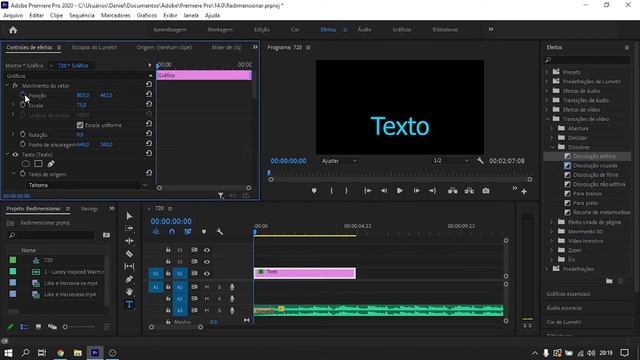This screenshot has height=360, width=640.
Task: Step back one frame
Action: click(384, 191)
